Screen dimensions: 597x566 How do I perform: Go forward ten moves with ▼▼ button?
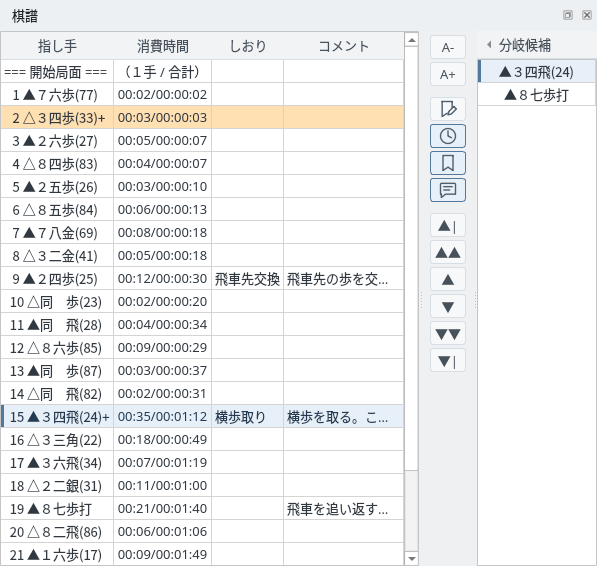pyautogui.click(x=448, y=334)
